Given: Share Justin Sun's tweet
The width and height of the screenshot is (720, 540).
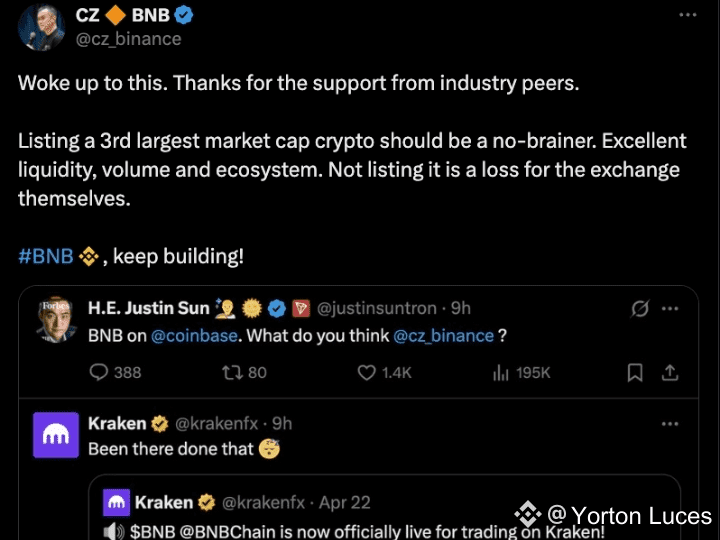Looking at the screenshot, I should [x=670, y=372].
